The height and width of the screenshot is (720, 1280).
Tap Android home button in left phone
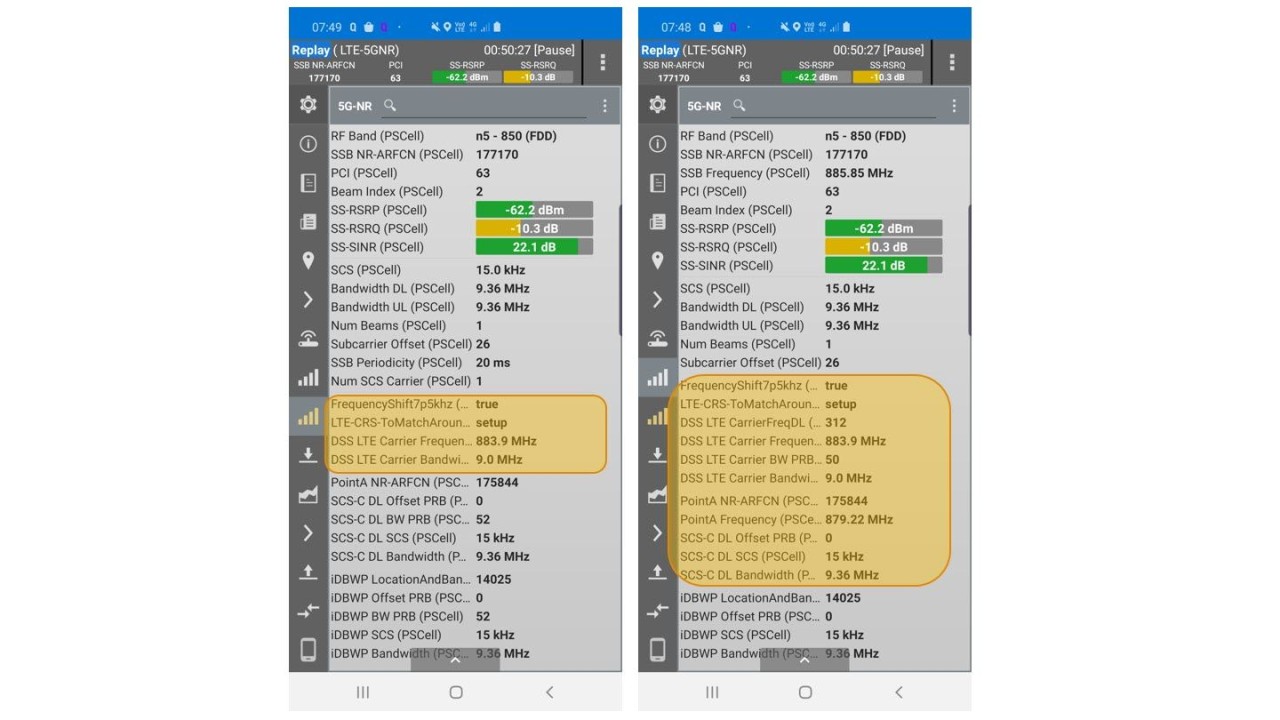click(456, 692)
